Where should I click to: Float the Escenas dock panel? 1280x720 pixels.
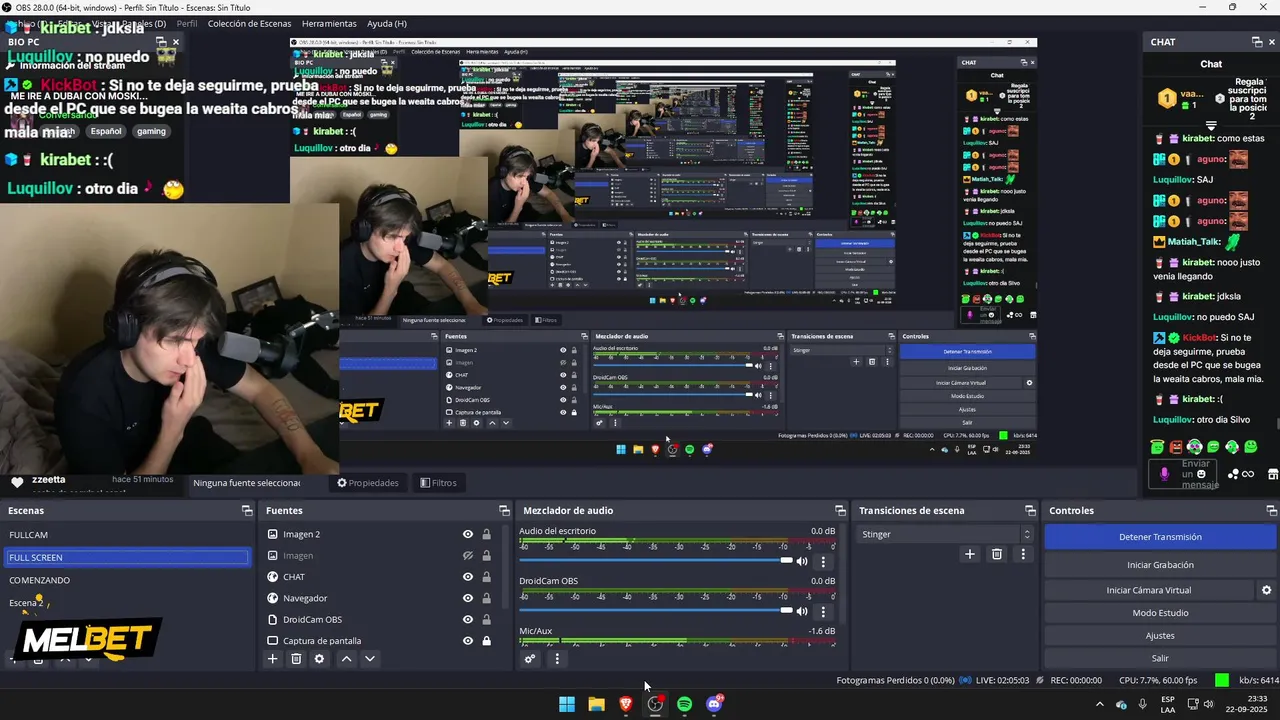point(247,511)
